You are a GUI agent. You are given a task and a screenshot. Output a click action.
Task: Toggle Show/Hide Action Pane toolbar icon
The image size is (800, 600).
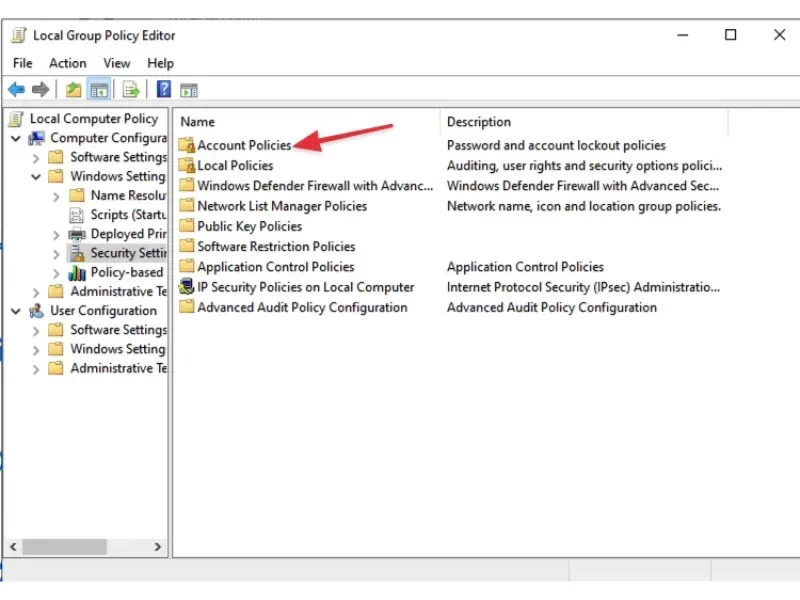(x=189, y=90)
